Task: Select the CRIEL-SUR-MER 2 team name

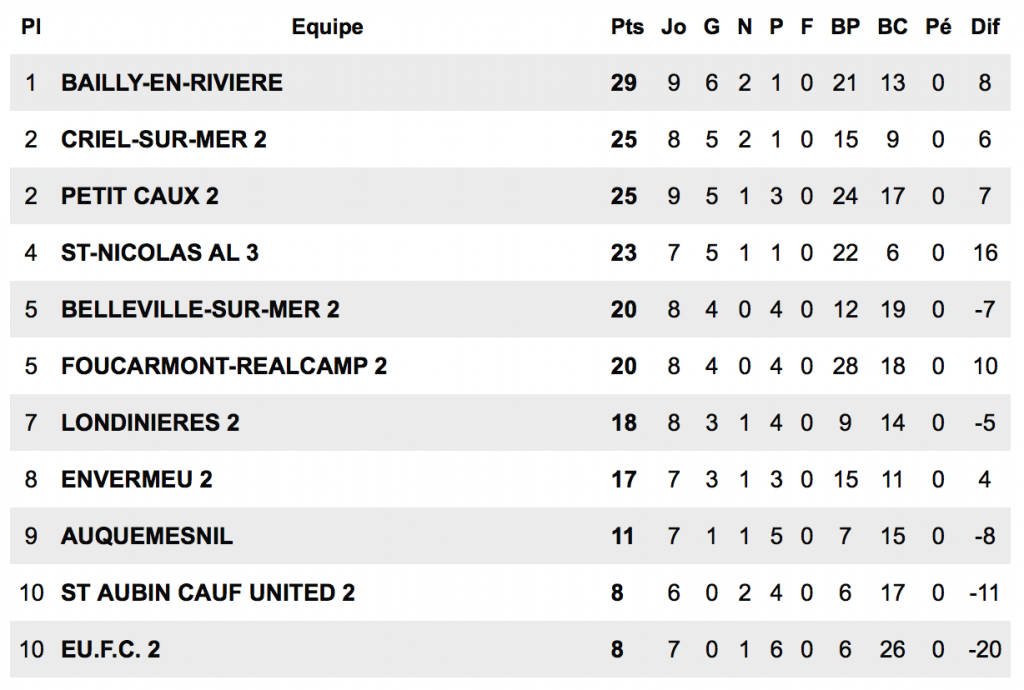Action: click(x=164, y=140)
